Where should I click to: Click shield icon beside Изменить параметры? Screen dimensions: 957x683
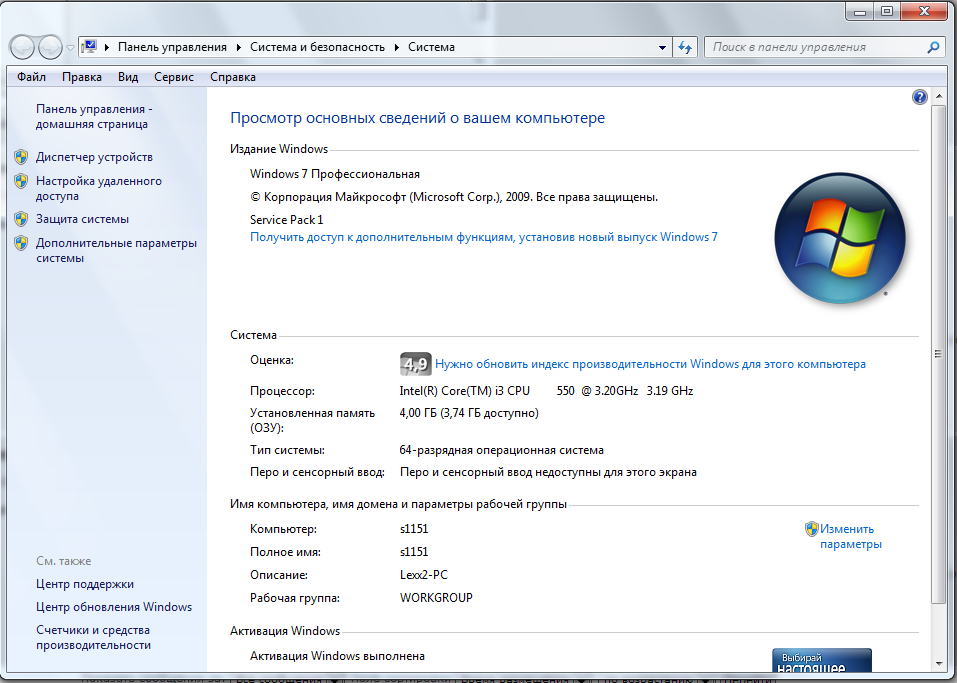(812, 529)
